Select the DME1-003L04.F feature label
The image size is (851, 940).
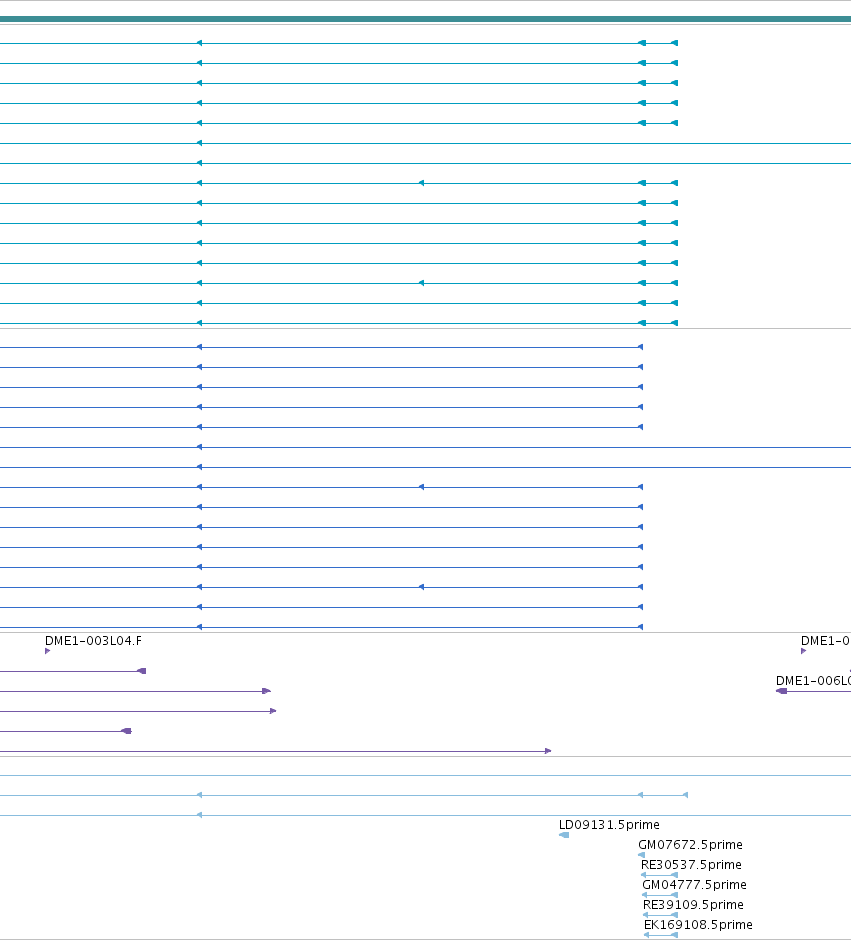click(x=93, y=641)
